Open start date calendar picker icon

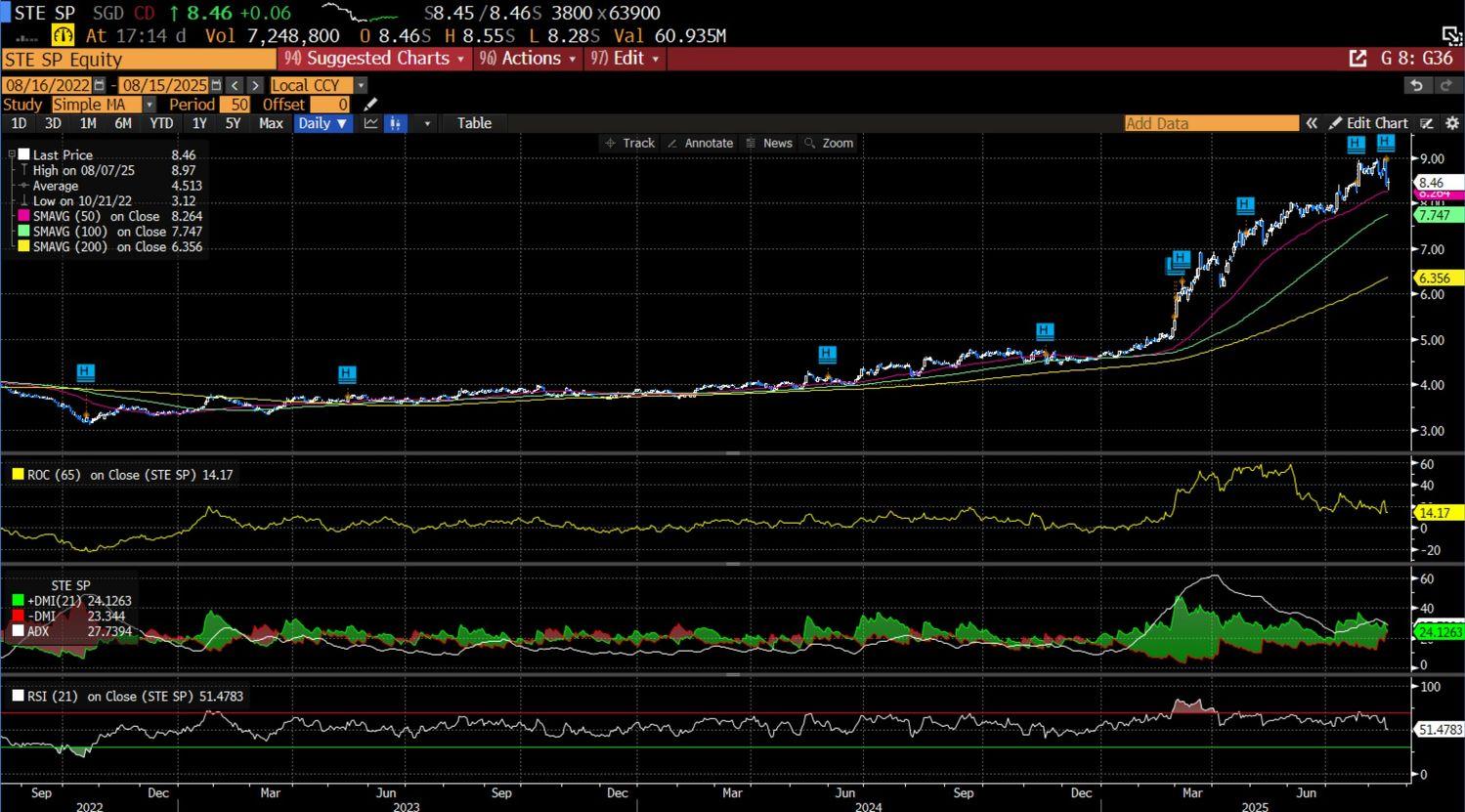pos(100,85)
